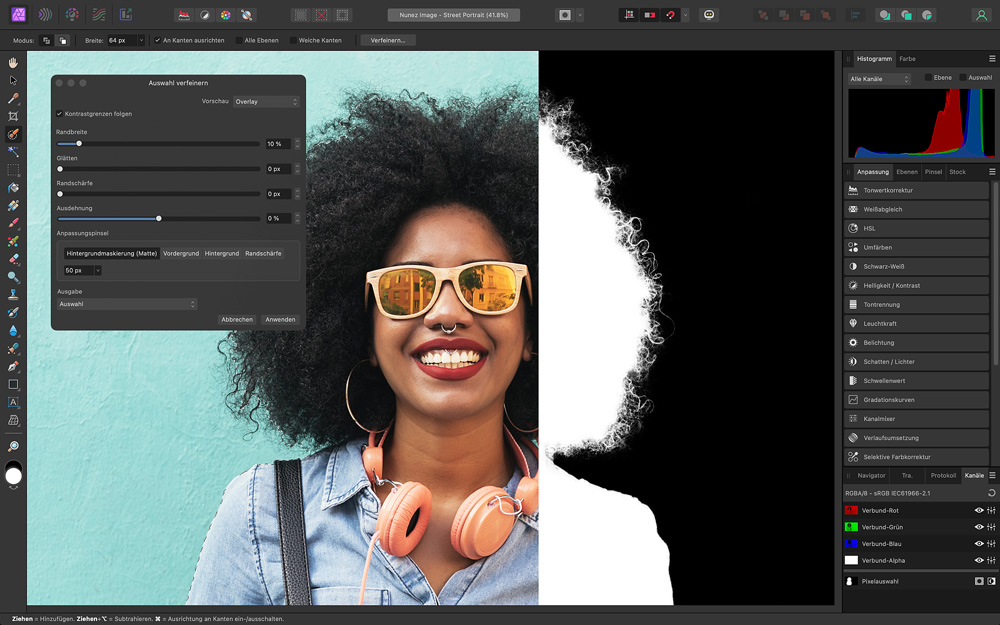Viewport: 1000px width, 625px height.
Task: Select the Text tool
Action: (x=13, y=402)
